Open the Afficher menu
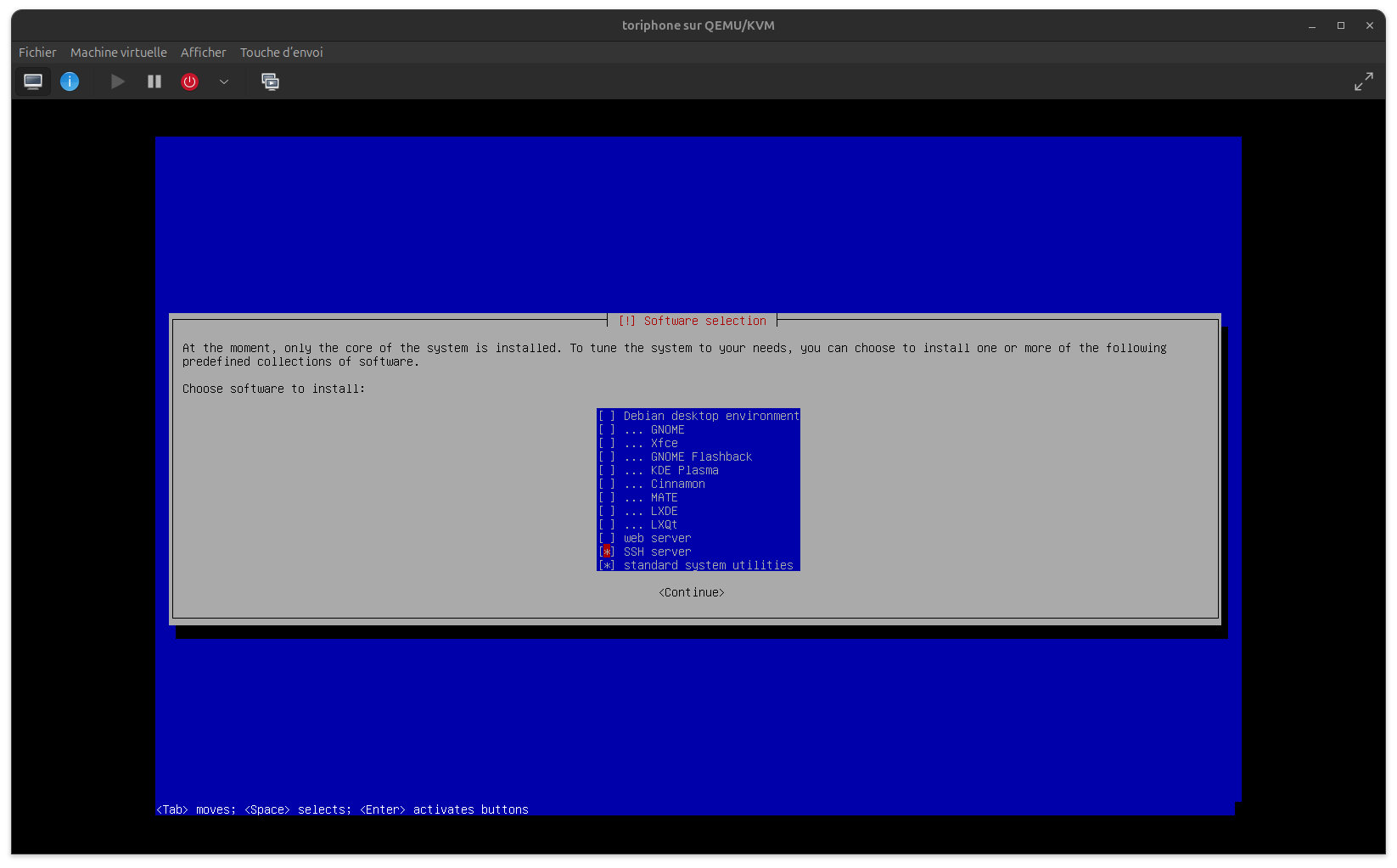 point(203,53)
